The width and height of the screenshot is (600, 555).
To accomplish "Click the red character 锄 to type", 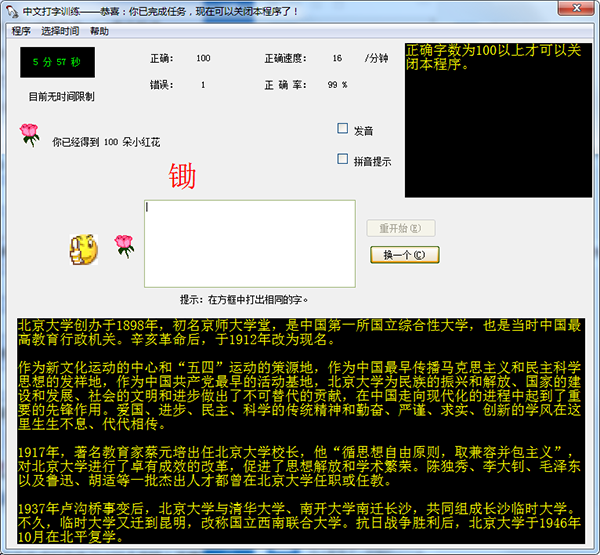I will pos(182,176).
